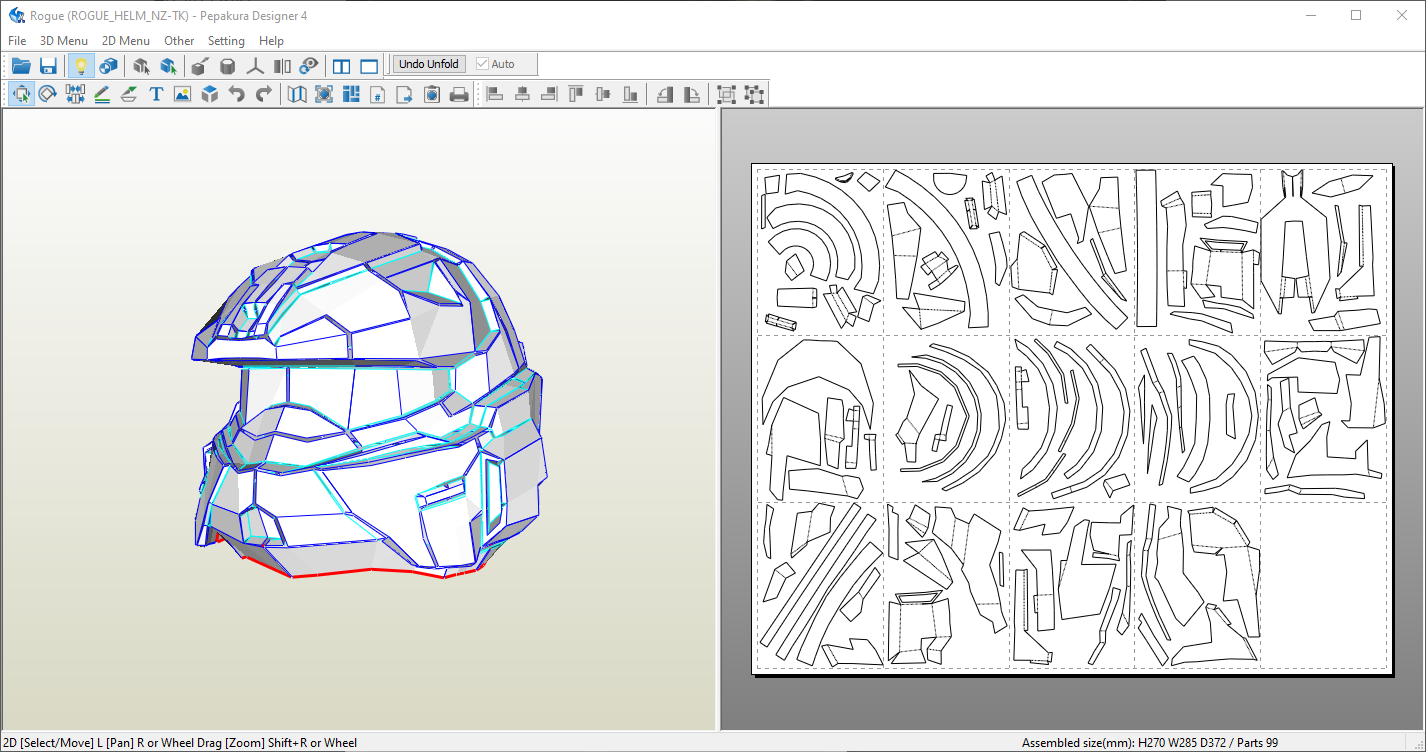1426x752 pixels.
Task: Expand the Help menu
Action: point(271,41)
